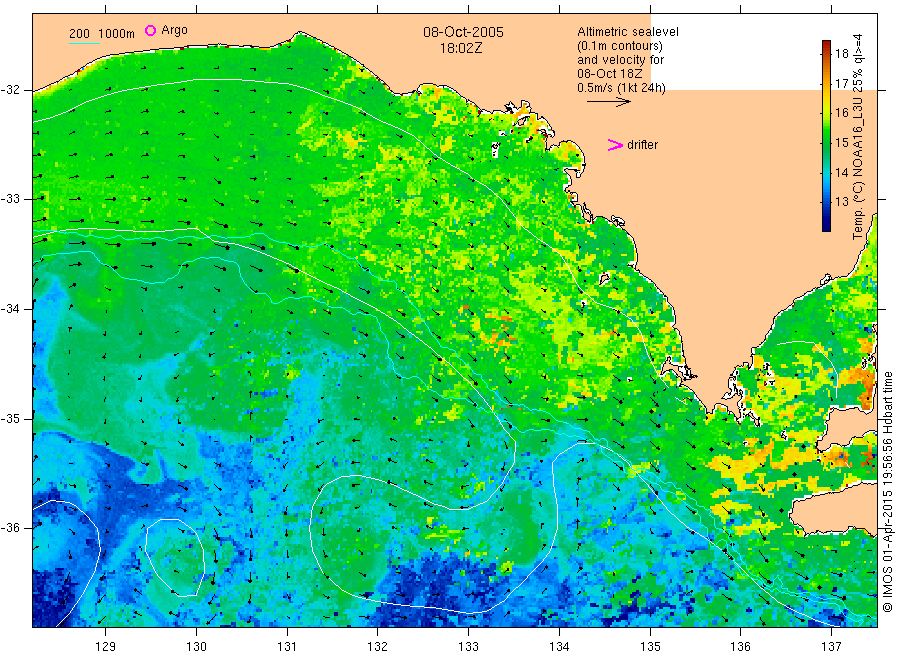Click the temperature color bar legend
The image size is (900, 660).
pyautogui.click(x=826, y=136)
